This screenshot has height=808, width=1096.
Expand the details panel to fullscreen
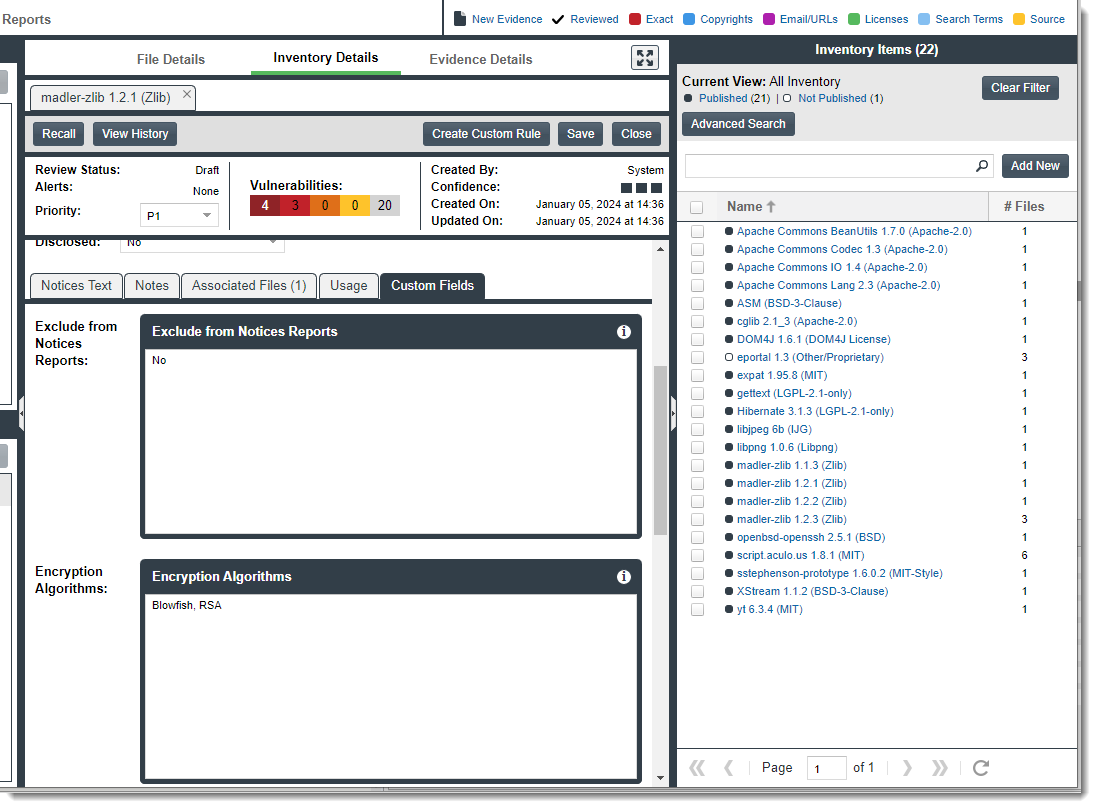pos(645,58)
